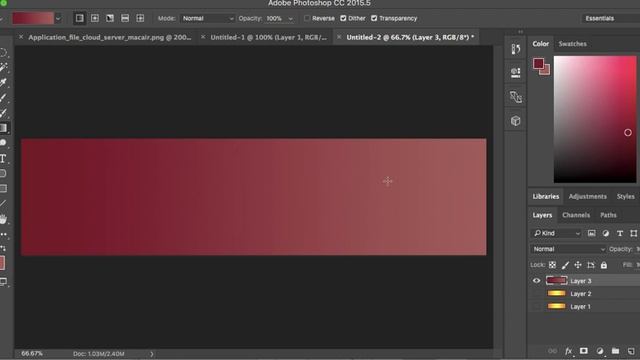The width and height of the screenshot is (640, 360).
Task: Expand the status bar arrow menu
Action: (x=152, y=354)
